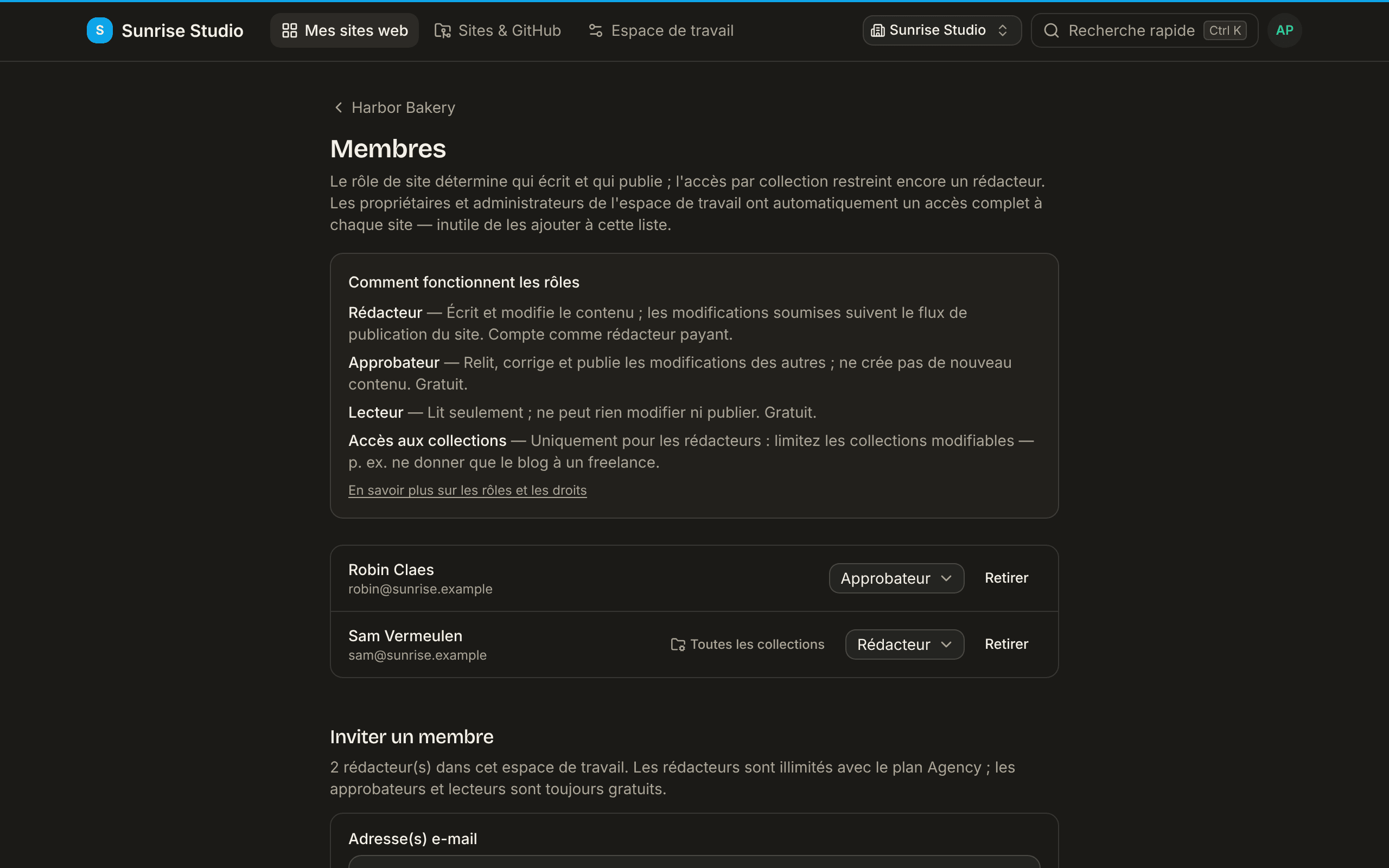This screenshot has width=1389, height=868.
Task: Go back to Harbor Bakery
Action: [394, 107]
